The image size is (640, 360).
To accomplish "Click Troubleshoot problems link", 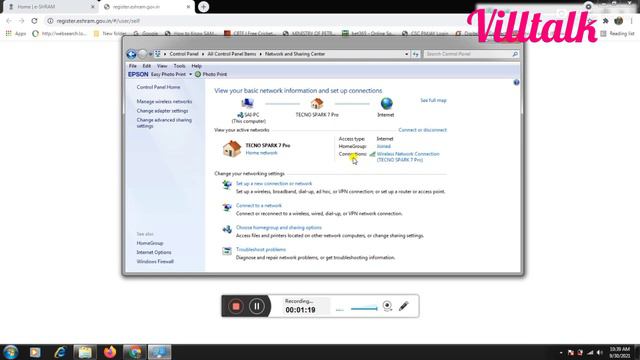I will [x=261, y=249].
